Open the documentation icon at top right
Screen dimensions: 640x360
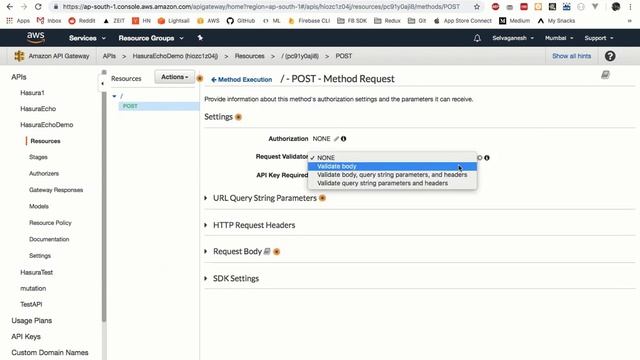(x=605, y=75)
